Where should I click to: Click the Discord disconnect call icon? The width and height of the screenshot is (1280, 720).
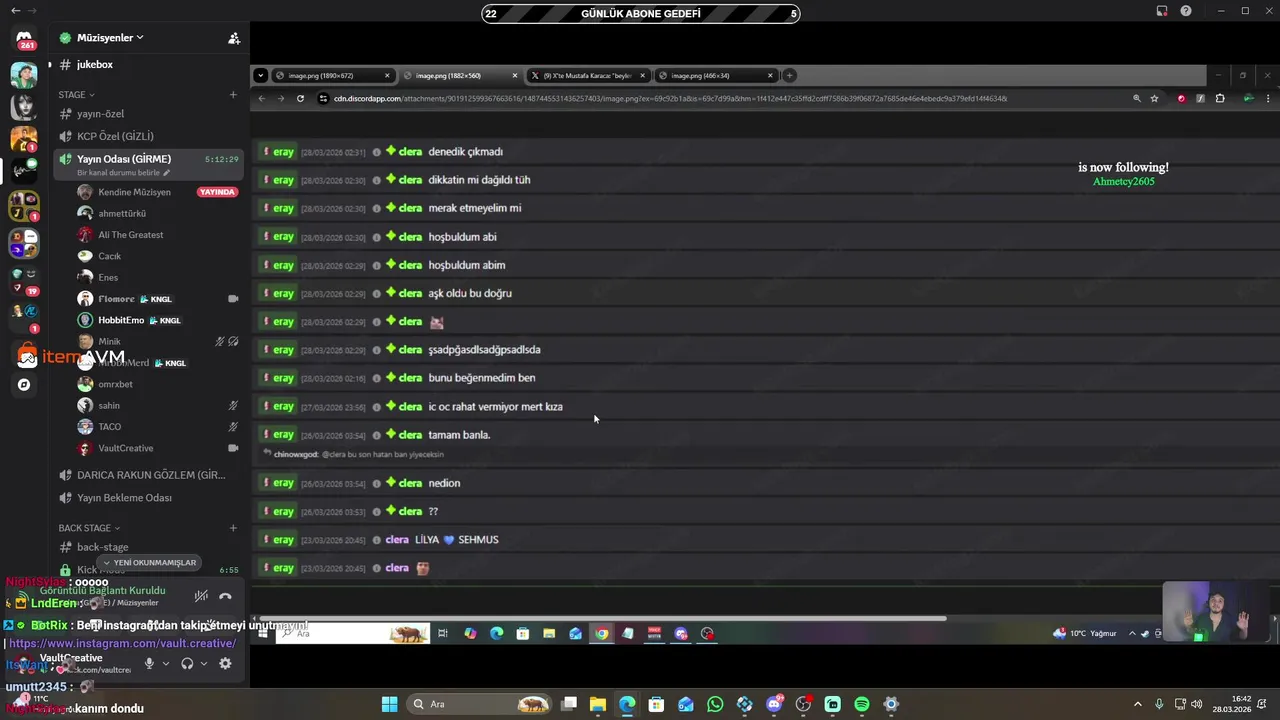tap(225, 596)
